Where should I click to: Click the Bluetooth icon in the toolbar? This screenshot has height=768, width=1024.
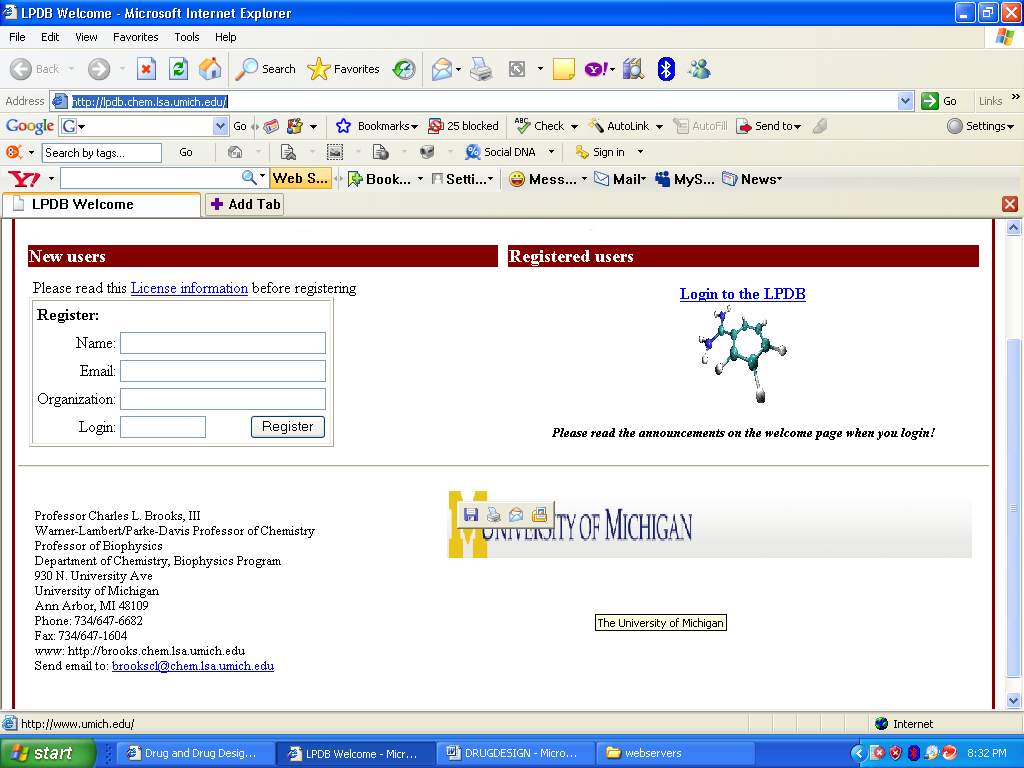point(666,69)
